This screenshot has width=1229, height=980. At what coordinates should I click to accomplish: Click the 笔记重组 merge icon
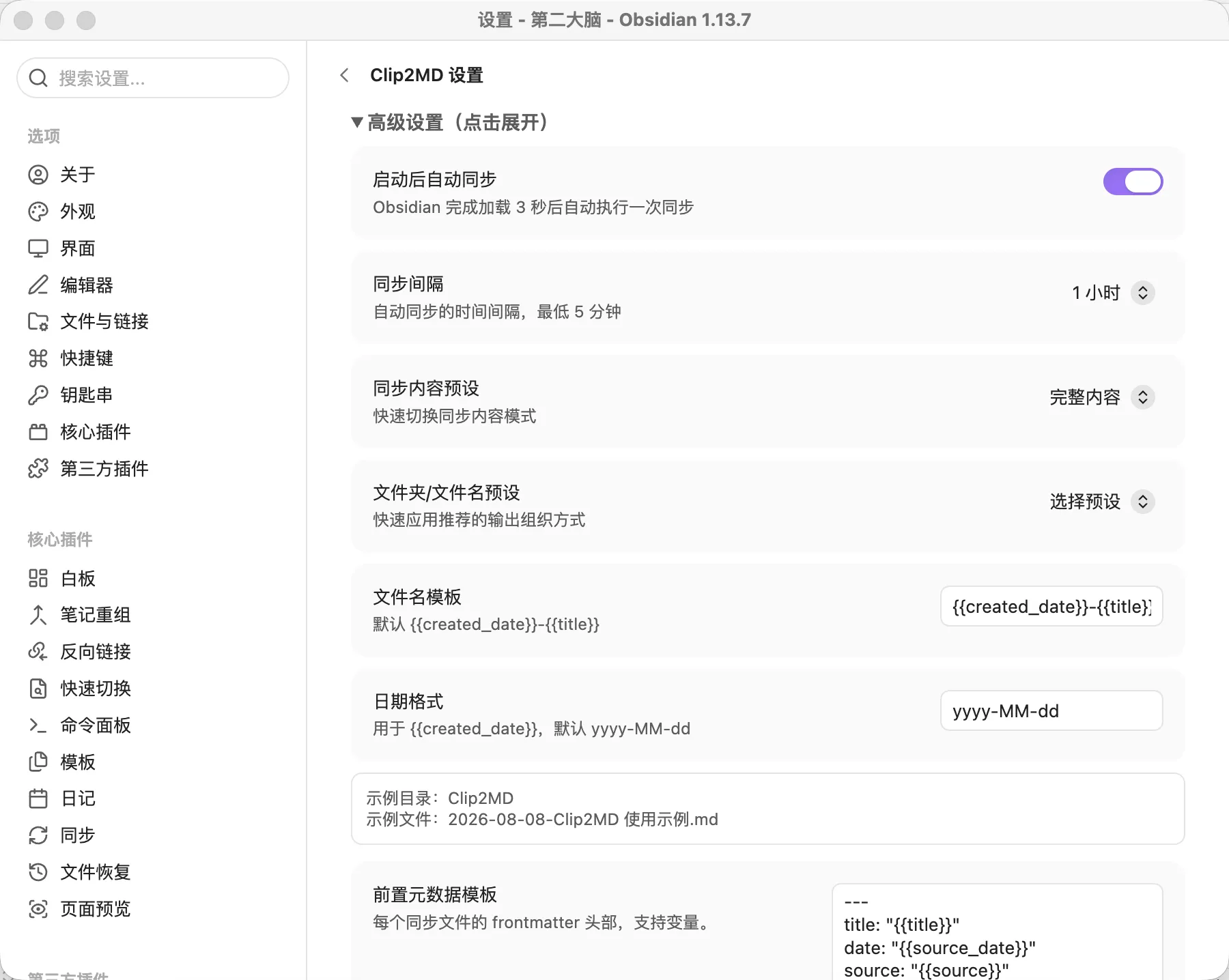tap(38, 615)
